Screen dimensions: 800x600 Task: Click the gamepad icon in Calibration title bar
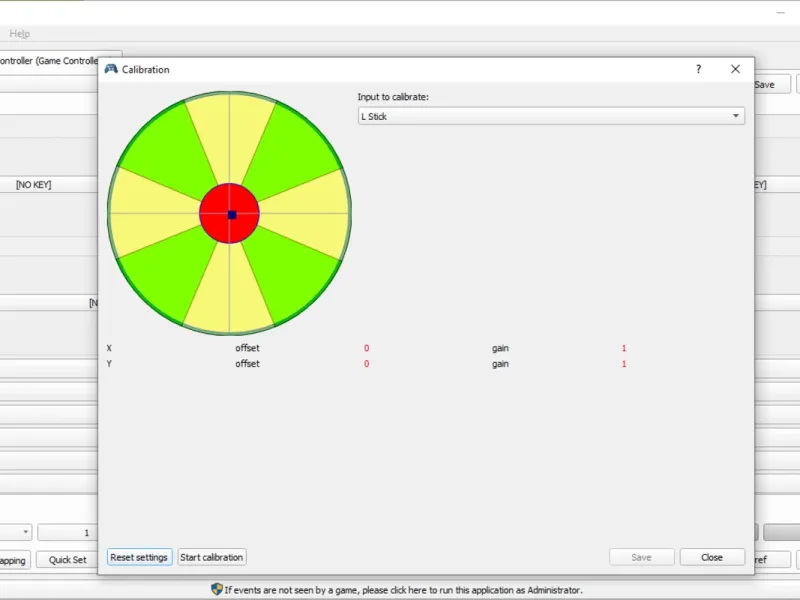pos(111,69)
